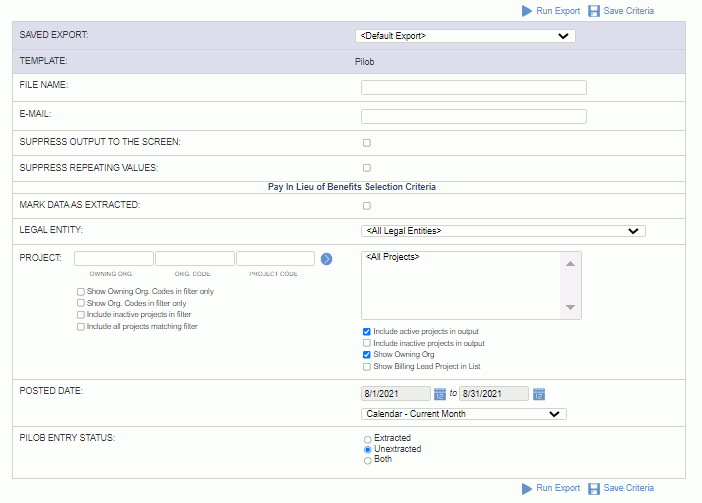
Task: Click the top Run Export link
Action: [x=558, y=11]
